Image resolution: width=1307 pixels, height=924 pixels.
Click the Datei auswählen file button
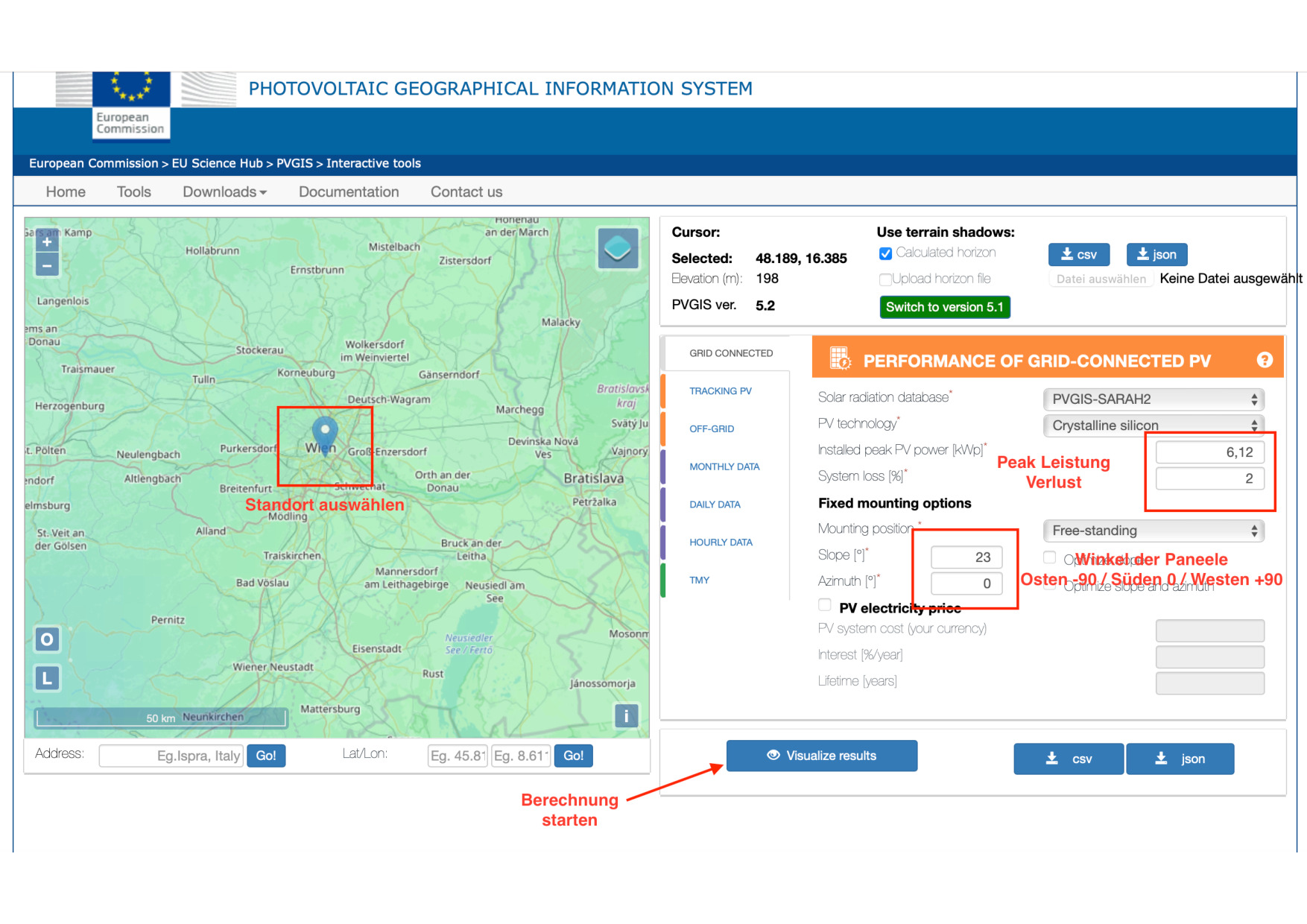click(x=1101, y=279)
